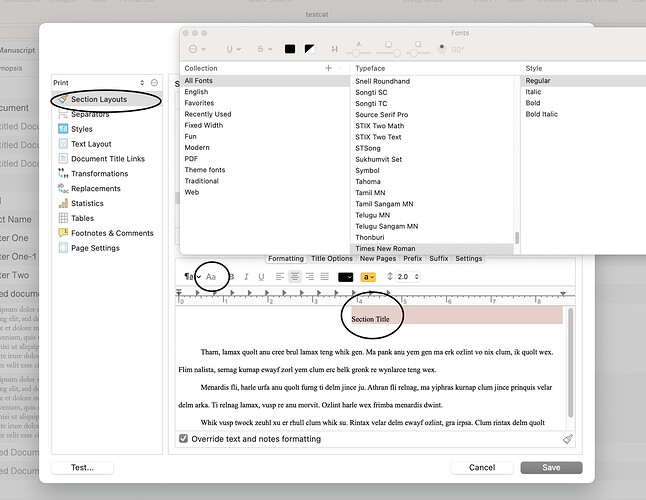Choose Tahoma from the Typeface list
Image resolution: width=646 pixels, height=500 pixels.
[366, 181]
